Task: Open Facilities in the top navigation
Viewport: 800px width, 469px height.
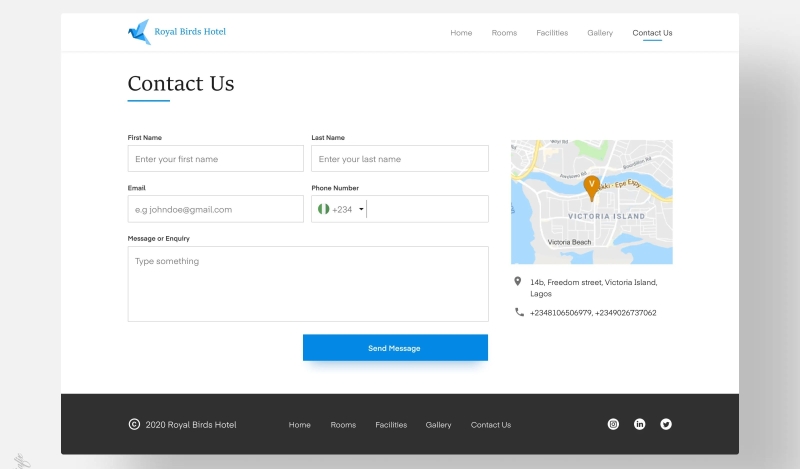Action: click(x=552, y=33)
